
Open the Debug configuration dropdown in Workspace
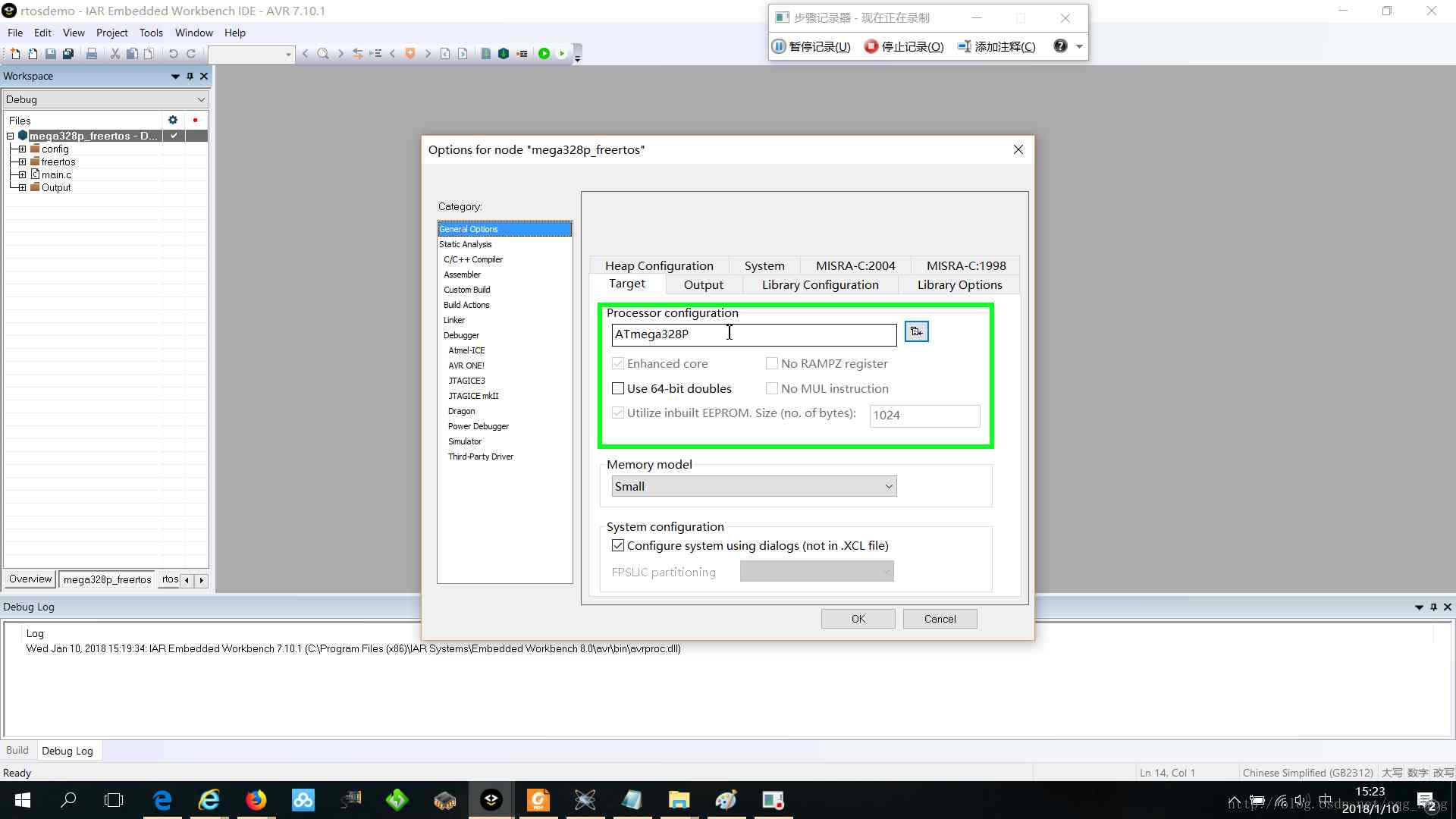106,99
